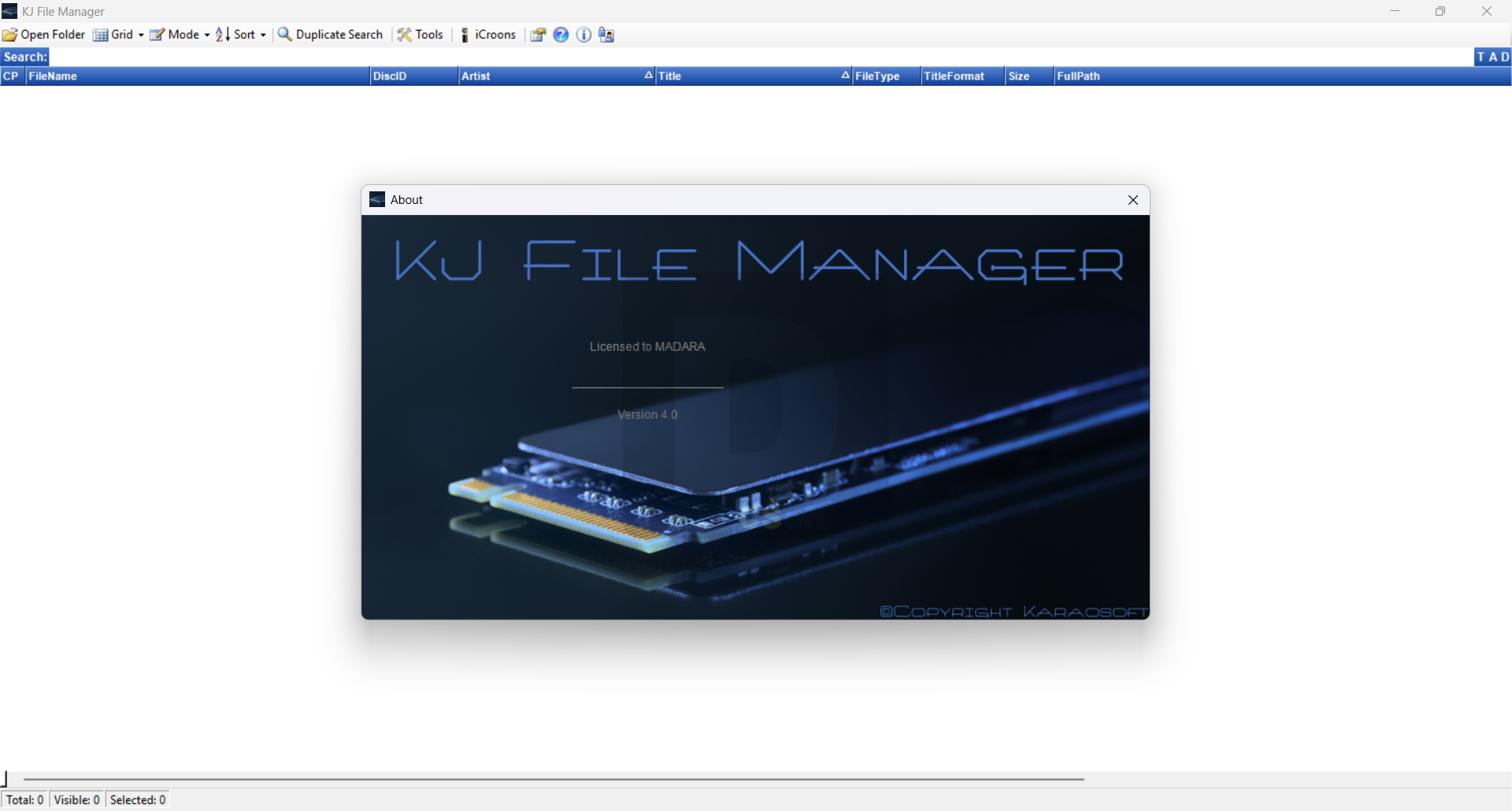Open help via the blue question-mark icon
The width and height of the screenshot is (1512, 811).
click(x=561, y=35)
